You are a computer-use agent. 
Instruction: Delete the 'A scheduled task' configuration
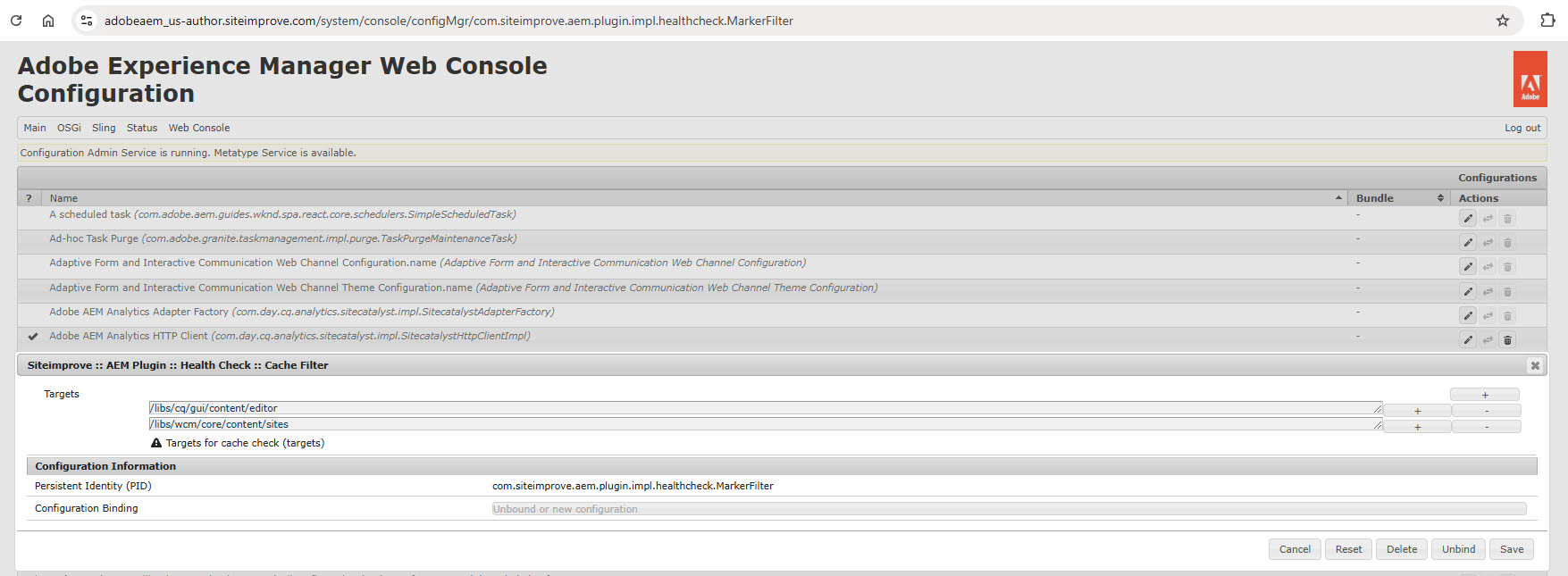[x=1507, y=219]
